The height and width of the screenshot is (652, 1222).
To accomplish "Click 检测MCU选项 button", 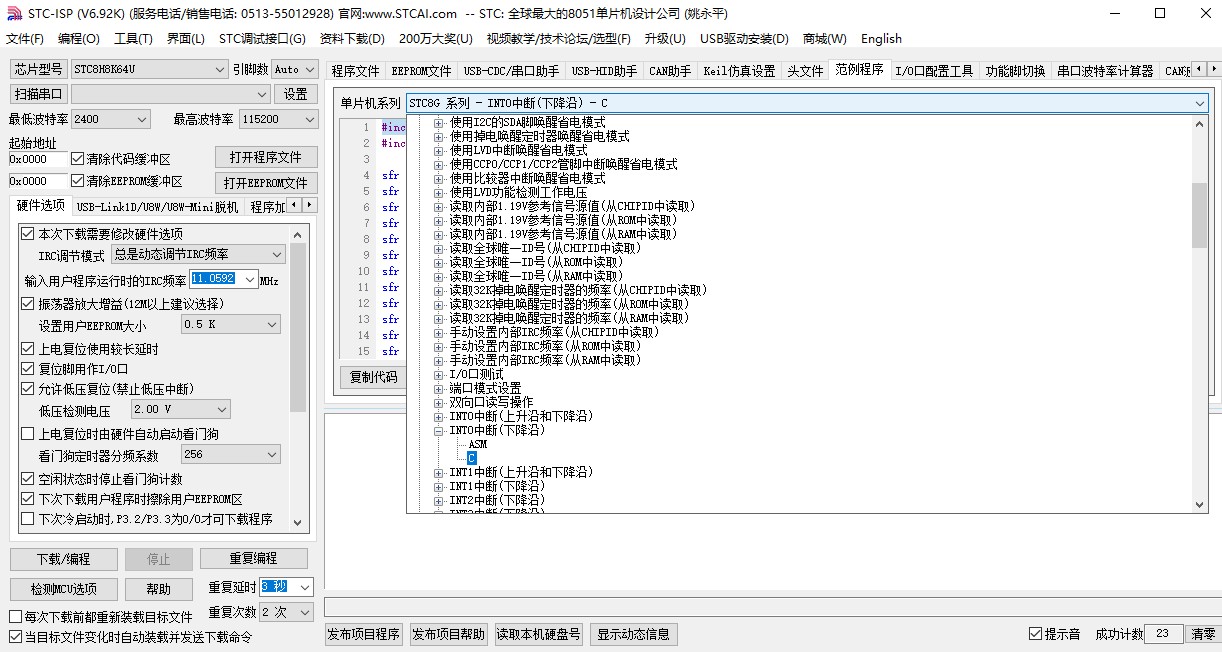I will point(63,589).
